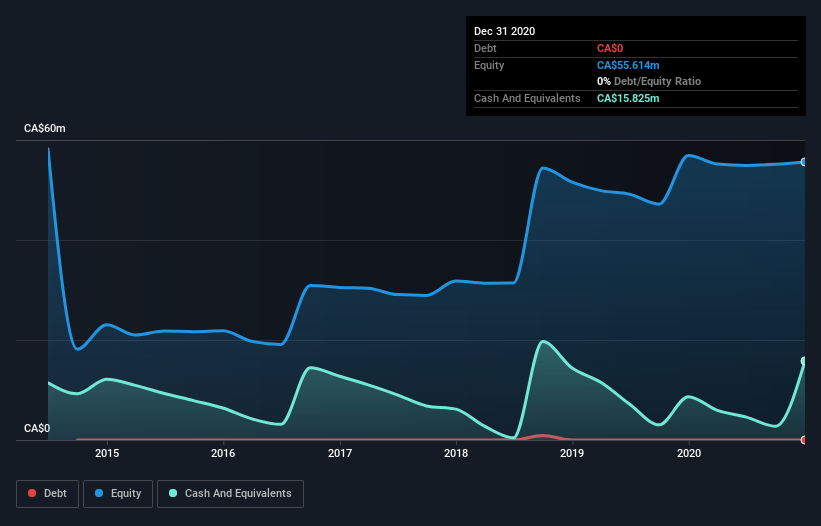Click the CA$60m y-axis label

coord(45,128)
